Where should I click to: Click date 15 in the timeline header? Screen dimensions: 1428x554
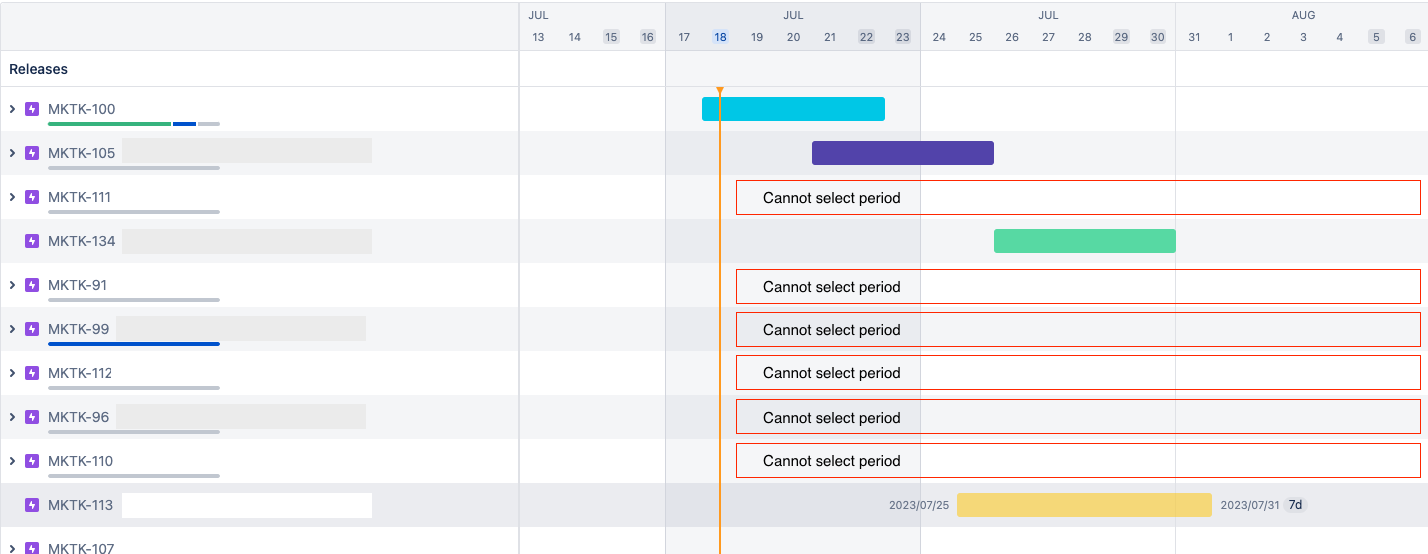(611, 37)
